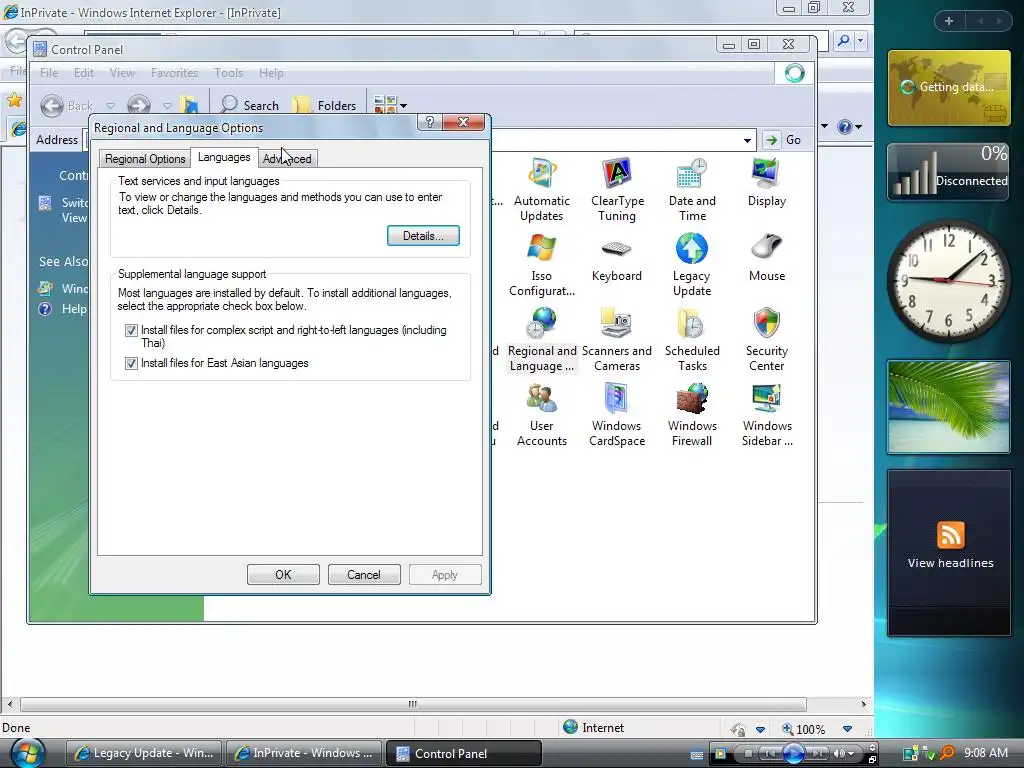Click the previous track button on taskbar player
This screenshot has height=768, width=1024.
[x=771, y=754]
